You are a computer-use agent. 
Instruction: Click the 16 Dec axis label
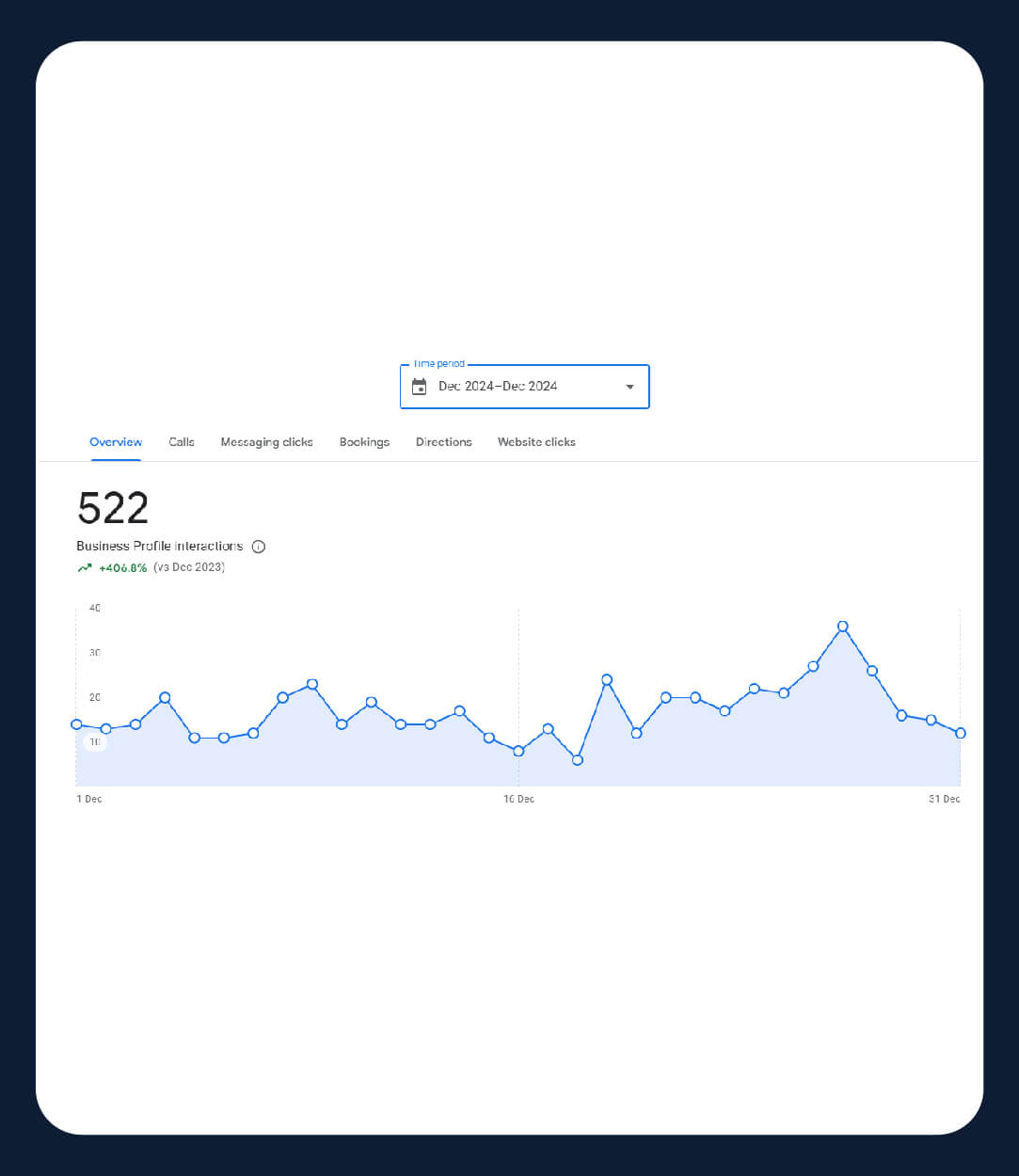[x=518, y=799]
